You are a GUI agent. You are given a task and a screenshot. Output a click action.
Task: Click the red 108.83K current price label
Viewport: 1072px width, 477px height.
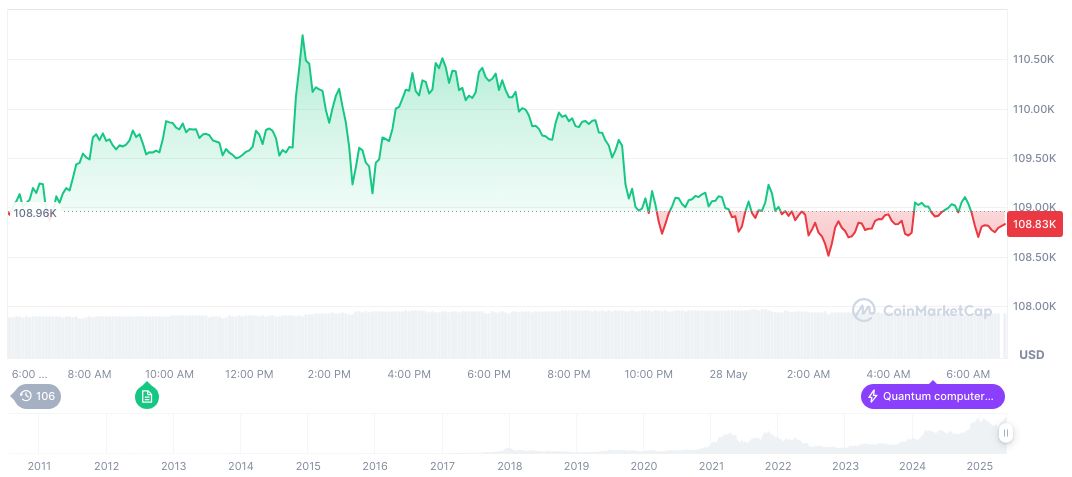point(1034,224)
